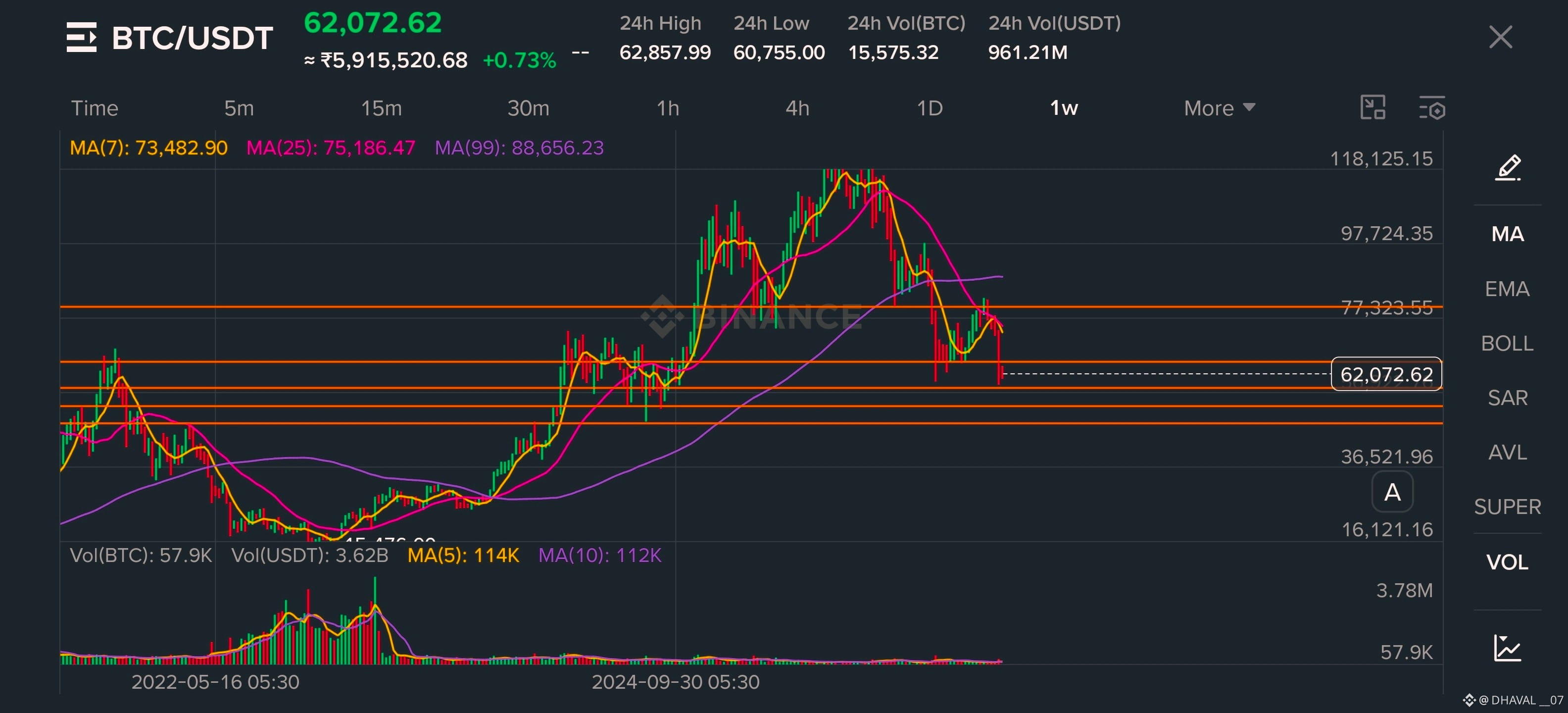Toggle the EMA indicator
This screenshot has width=1568, height=713.
pyautogui.click(x=1507, y=289)
